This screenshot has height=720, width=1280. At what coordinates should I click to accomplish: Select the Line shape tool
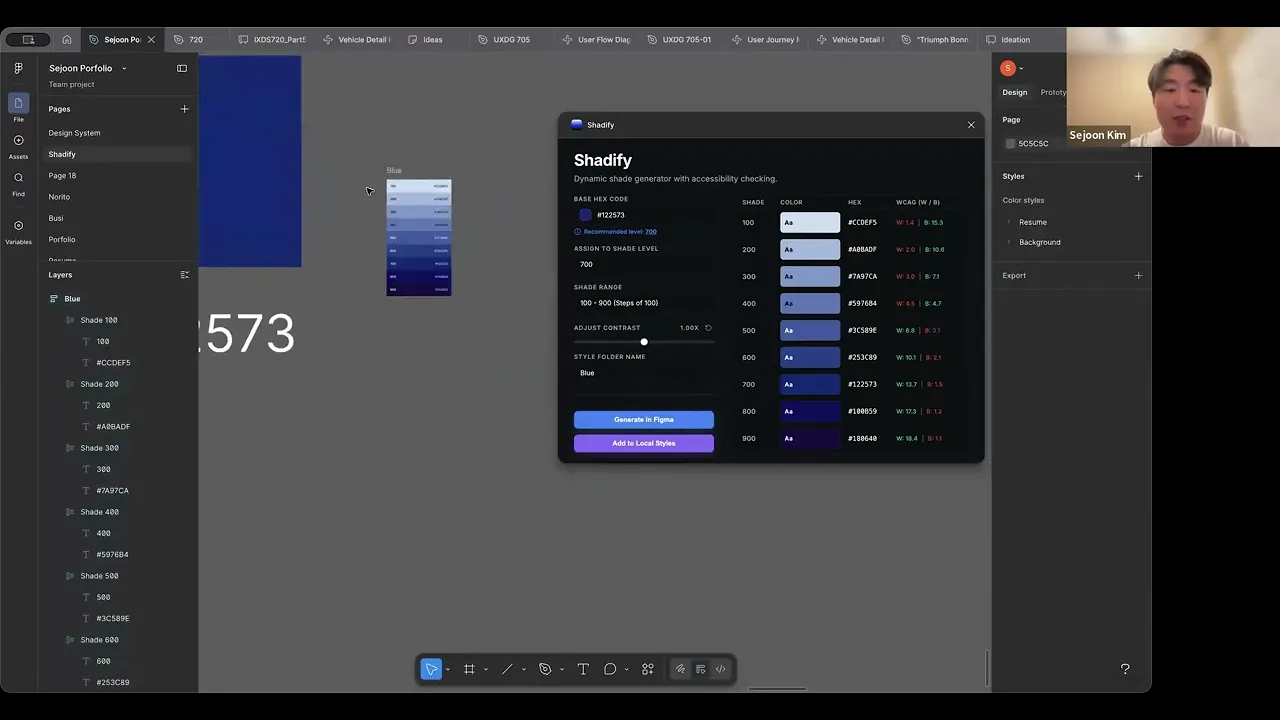pos(507,669)
